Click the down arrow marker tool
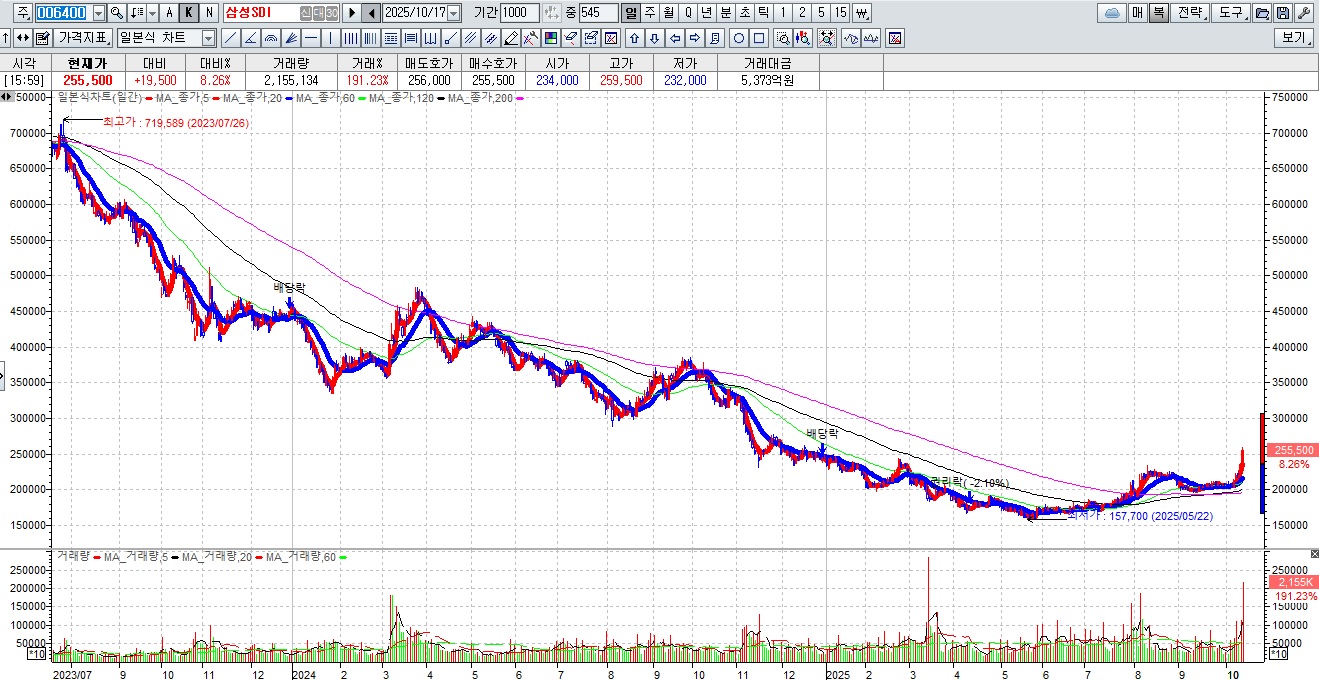The image size is (1319, 680). [x=654, y=38]
